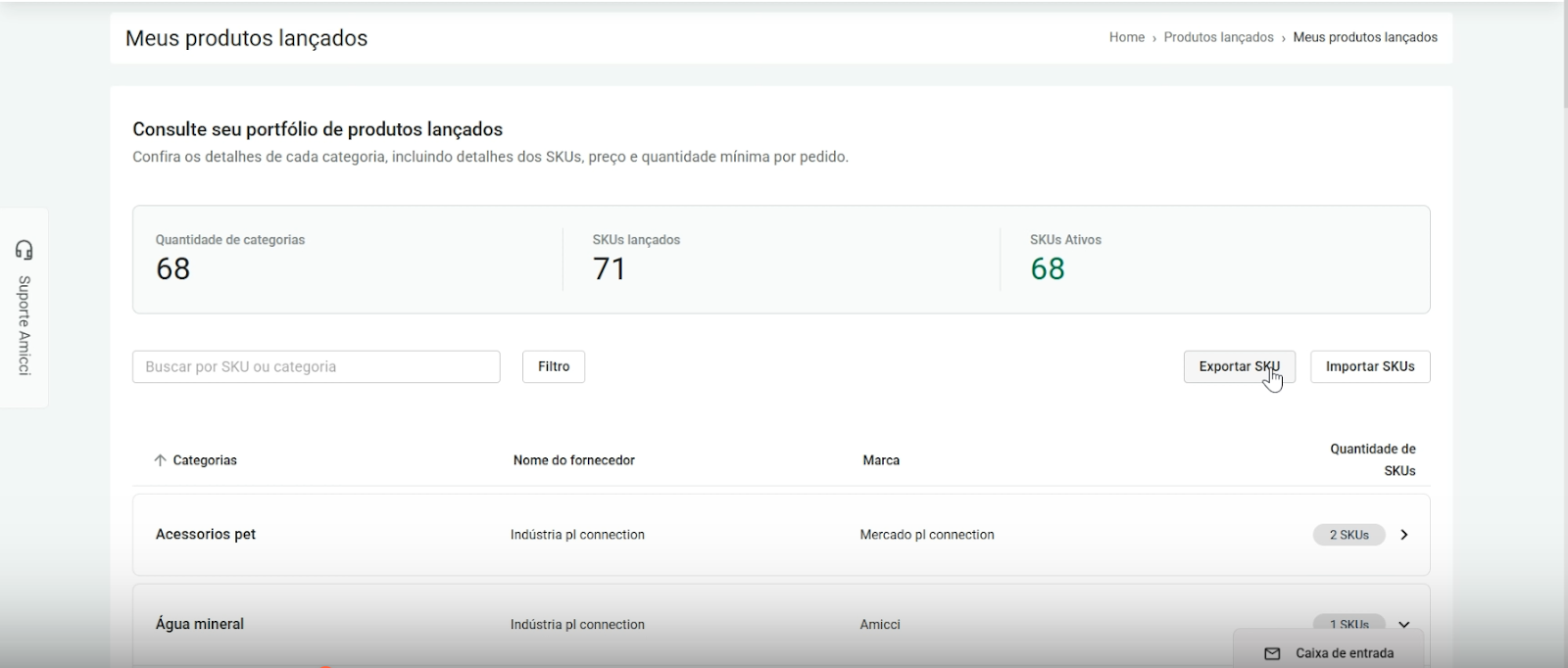
Task: Click the Quantidade de SKUs column header
Action: click(x=1372, y=459)
